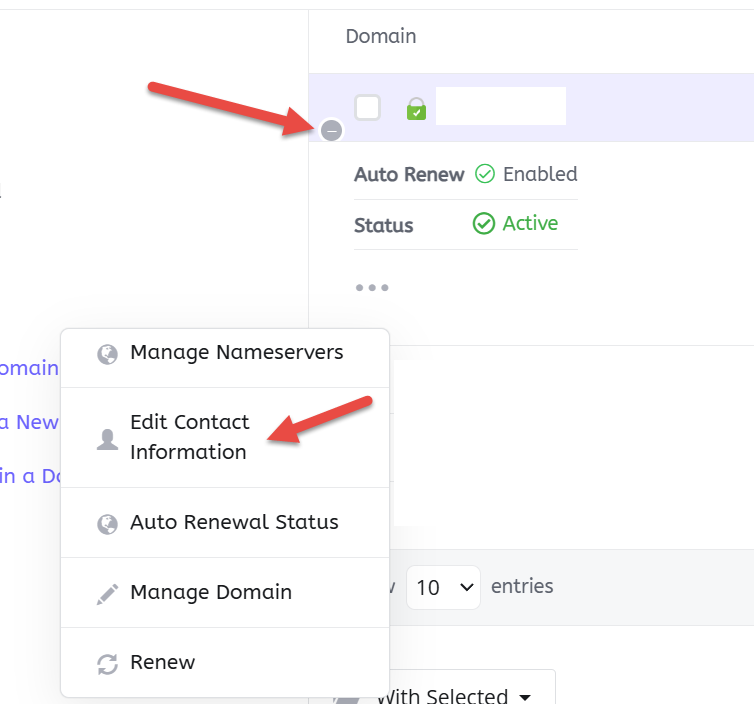The width and height of the screenshot is (754, 704).
Task: Click the globe icon beside Manage Nameservers
Action: 107,353
